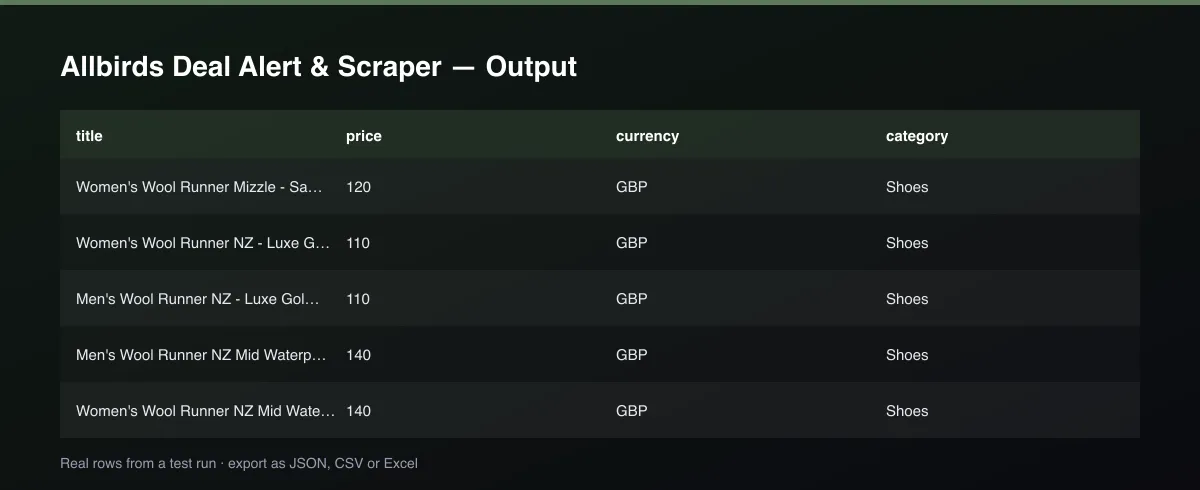Click price 110 in Women's NZ Luxe row

coord(358,243)
